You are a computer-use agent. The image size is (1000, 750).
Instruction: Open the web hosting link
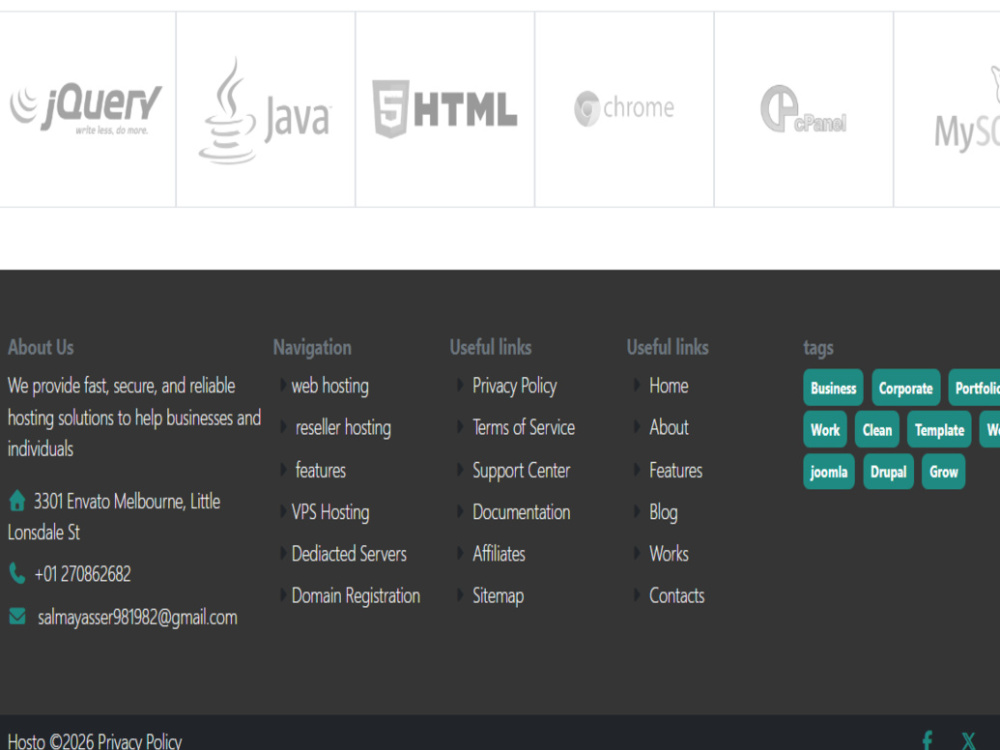pyautogui.click(x=330, y=386)
